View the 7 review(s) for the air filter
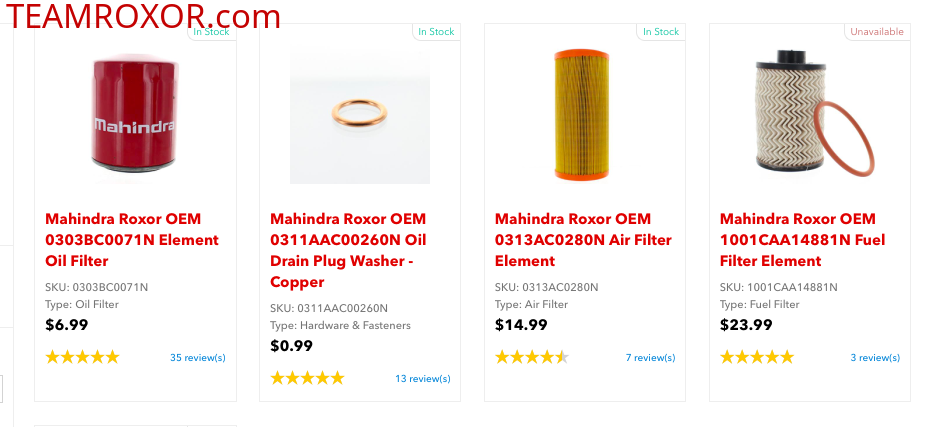The width and height of the screenshot is (929, 427). (650, 357)
